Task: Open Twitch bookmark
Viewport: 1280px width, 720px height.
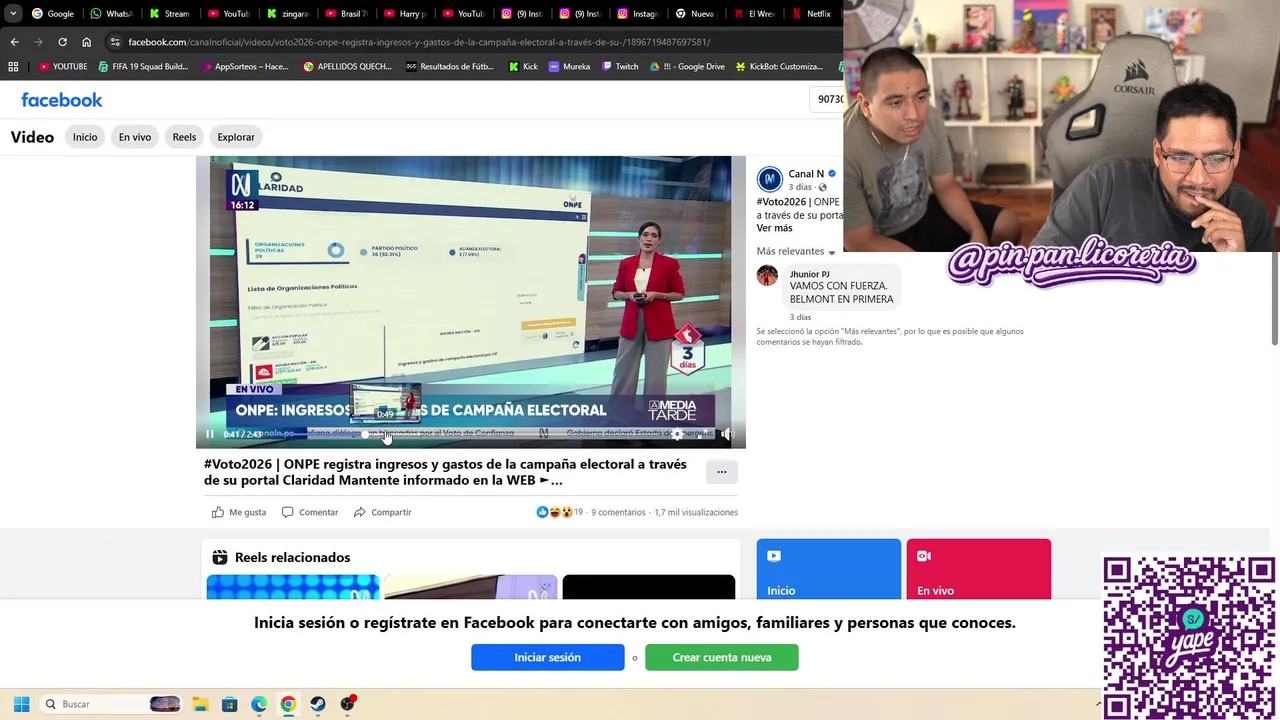Action: (620, 67)
